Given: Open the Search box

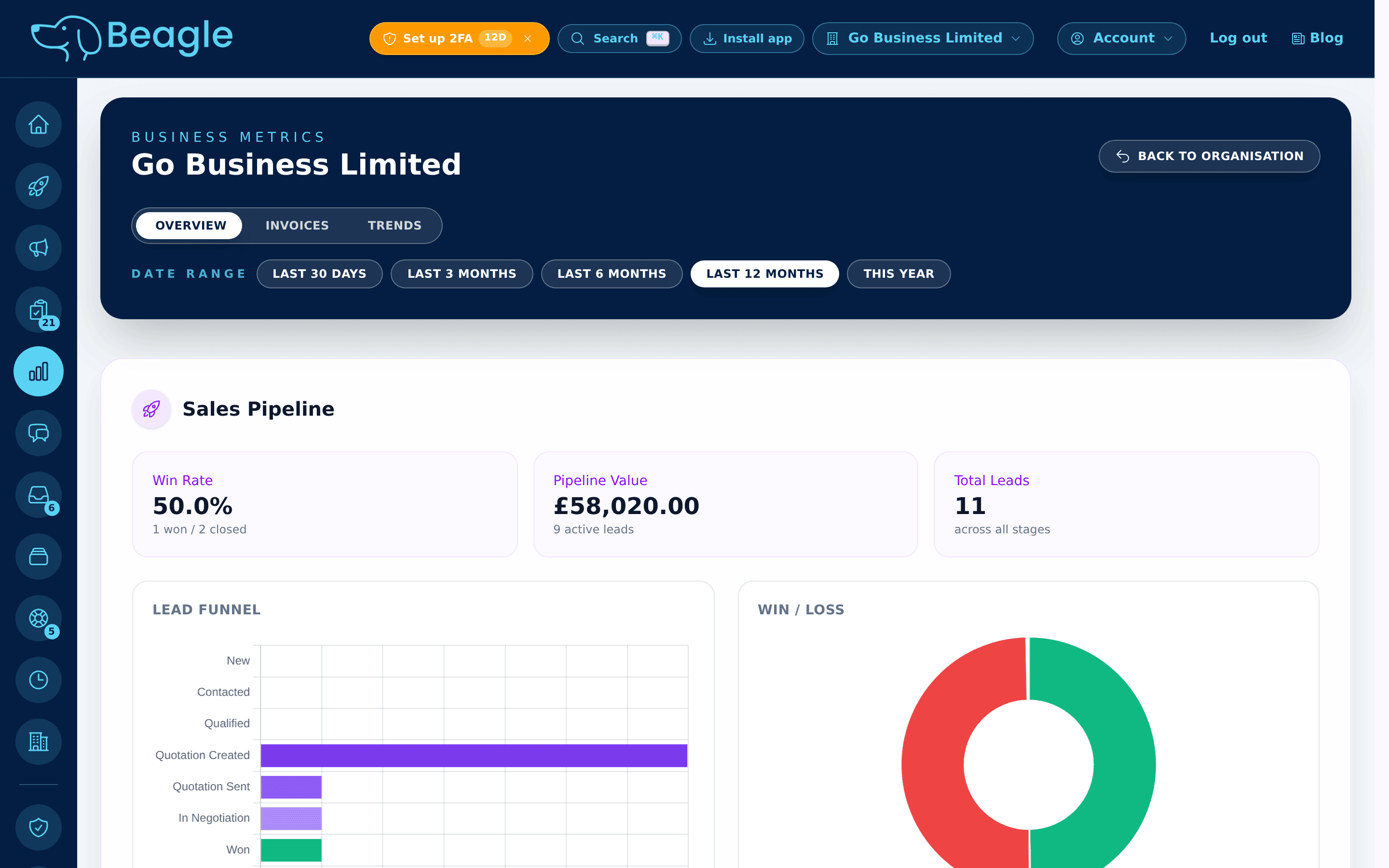Looking at the screenshot, I should click(x=619, y=39).
